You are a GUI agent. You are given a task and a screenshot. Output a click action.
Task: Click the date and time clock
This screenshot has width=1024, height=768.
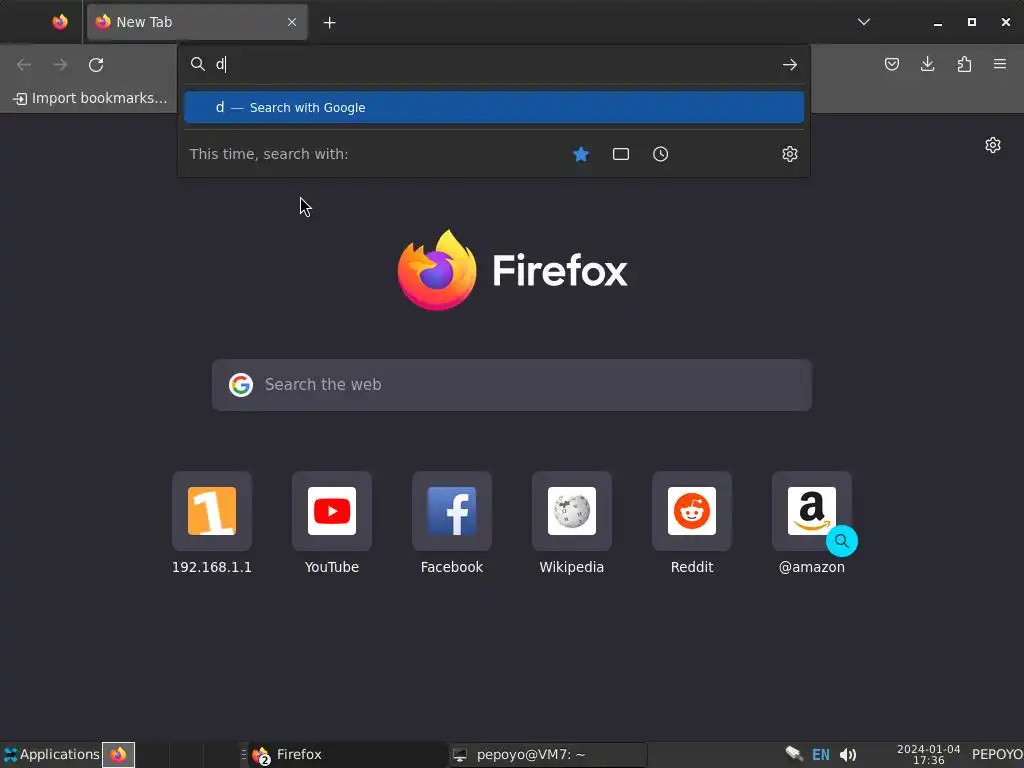[x=929, y=755]
